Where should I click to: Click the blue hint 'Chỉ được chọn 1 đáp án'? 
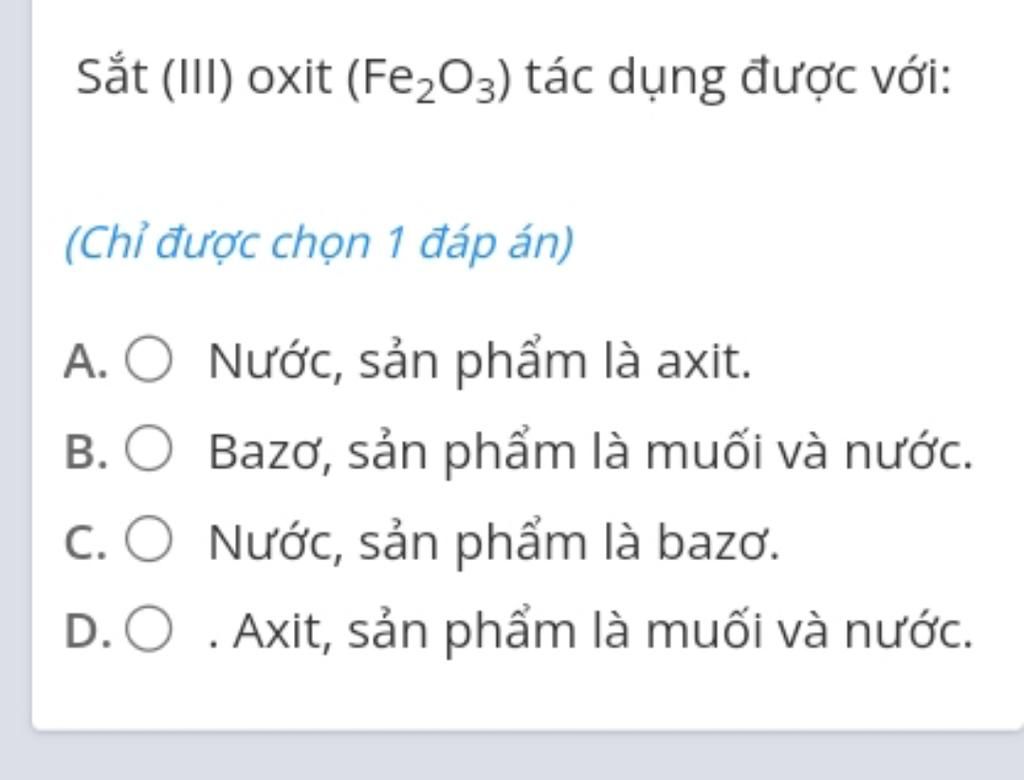319,243
